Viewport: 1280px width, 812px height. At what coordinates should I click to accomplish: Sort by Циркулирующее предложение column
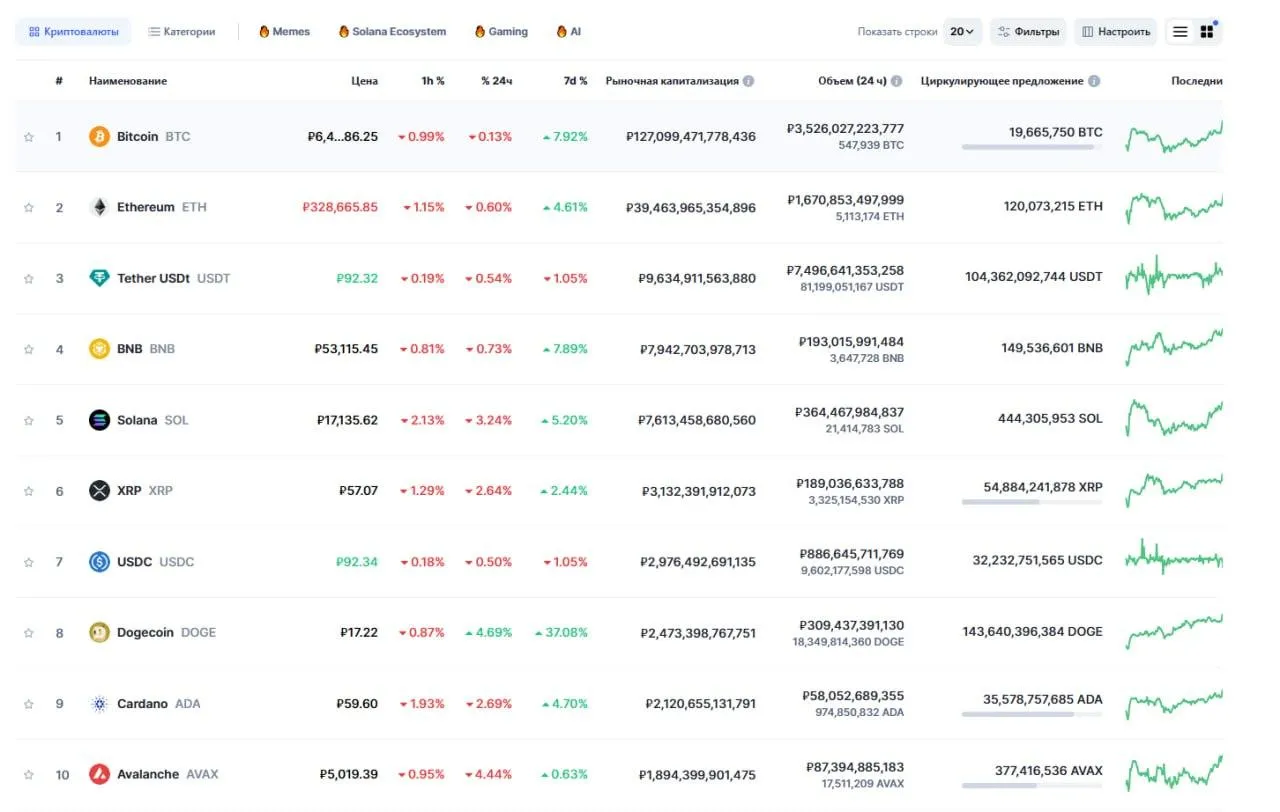[x=1002, y=81]
